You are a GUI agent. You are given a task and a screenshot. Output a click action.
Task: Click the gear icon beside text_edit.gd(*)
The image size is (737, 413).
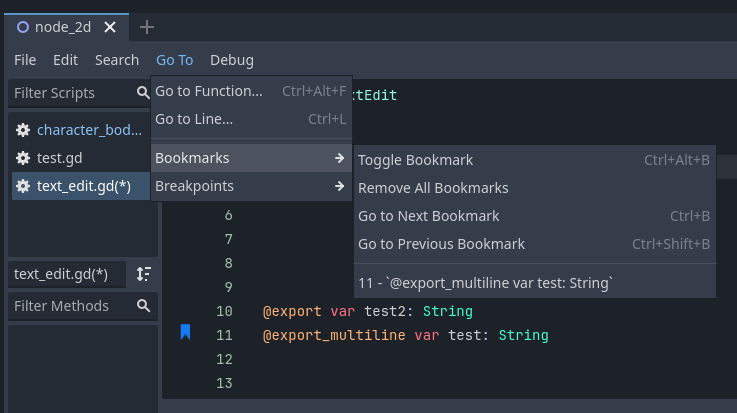click(x=23, y=186)
